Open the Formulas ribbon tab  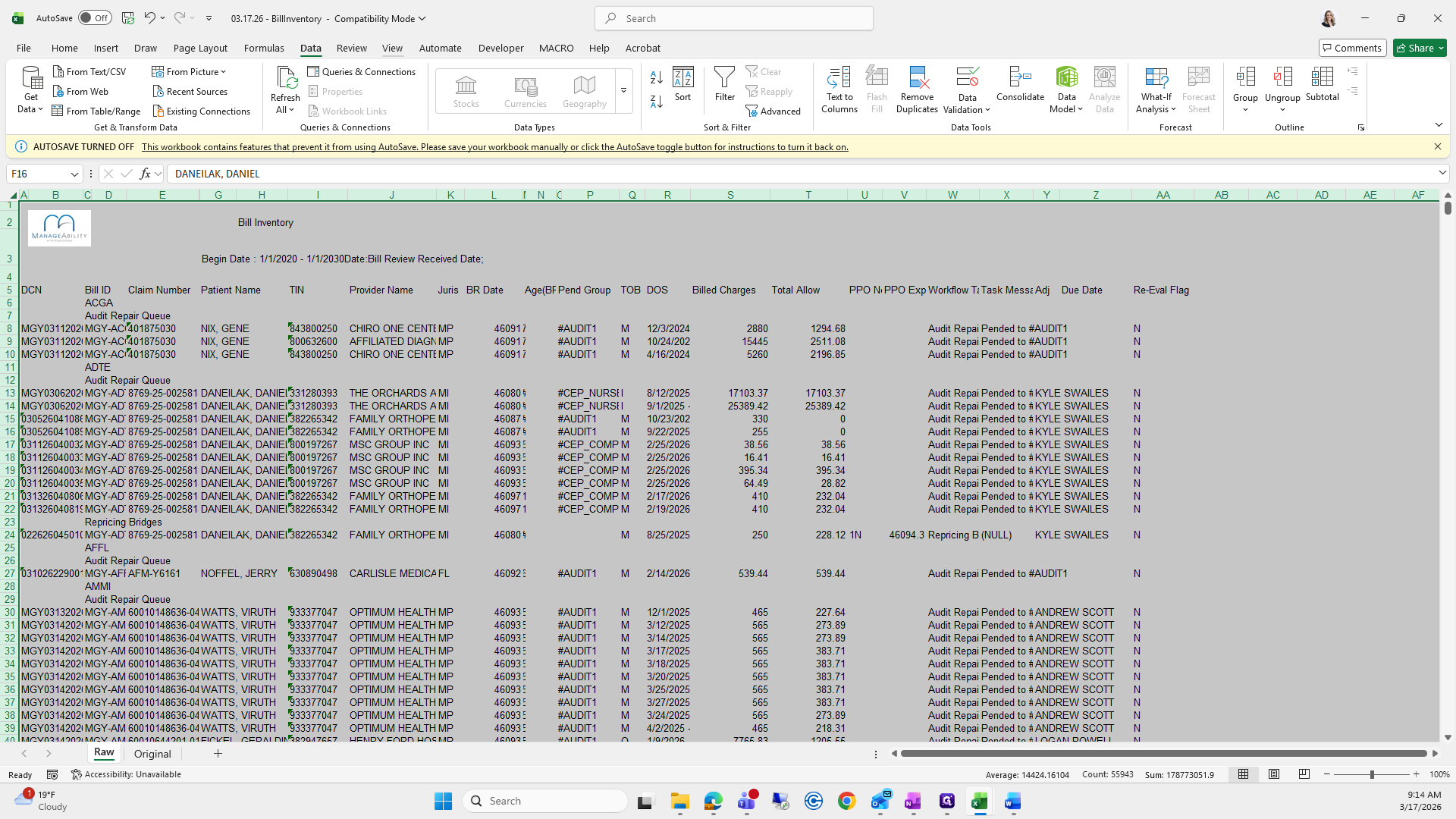264,48
